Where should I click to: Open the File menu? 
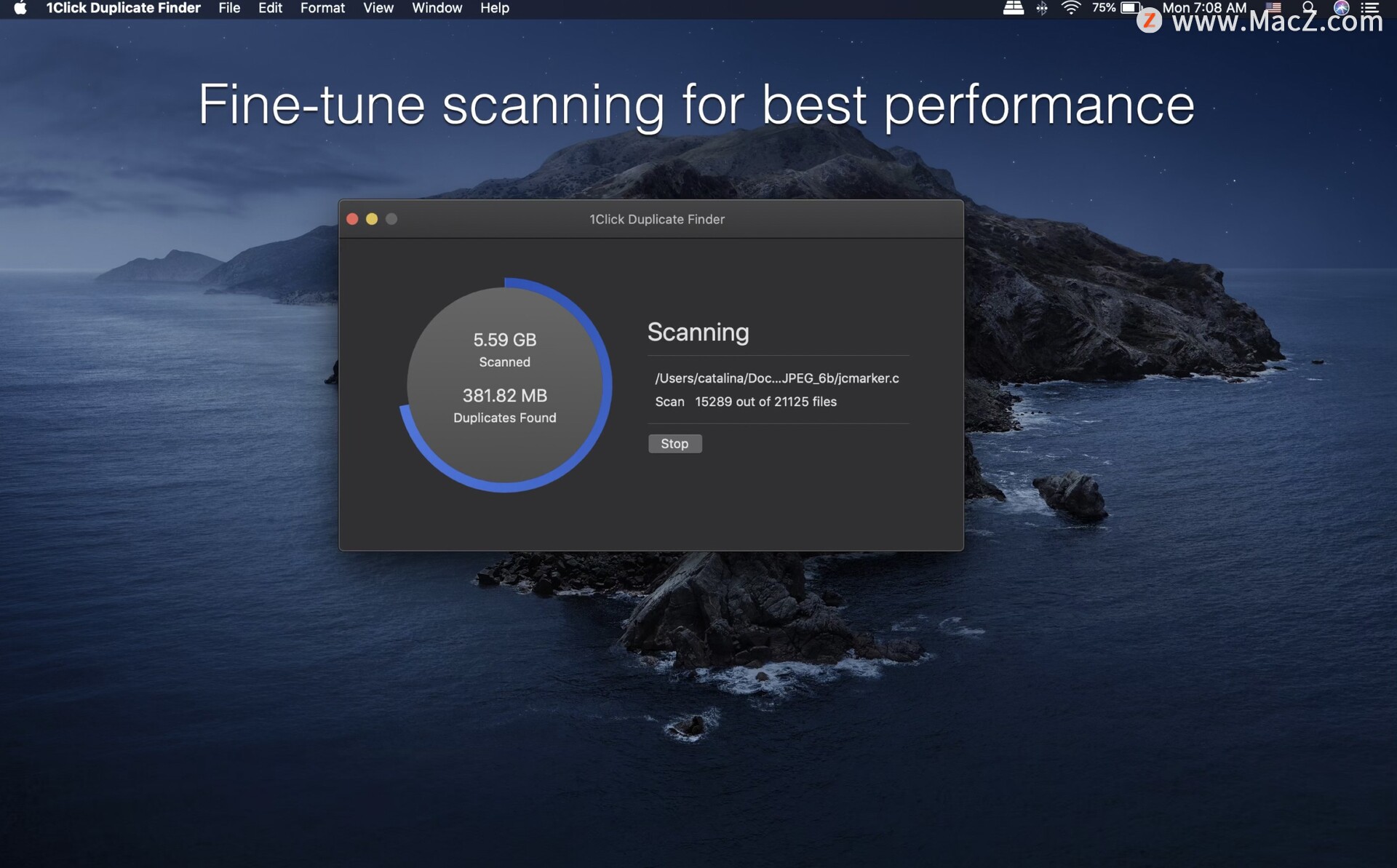point(229,8)
